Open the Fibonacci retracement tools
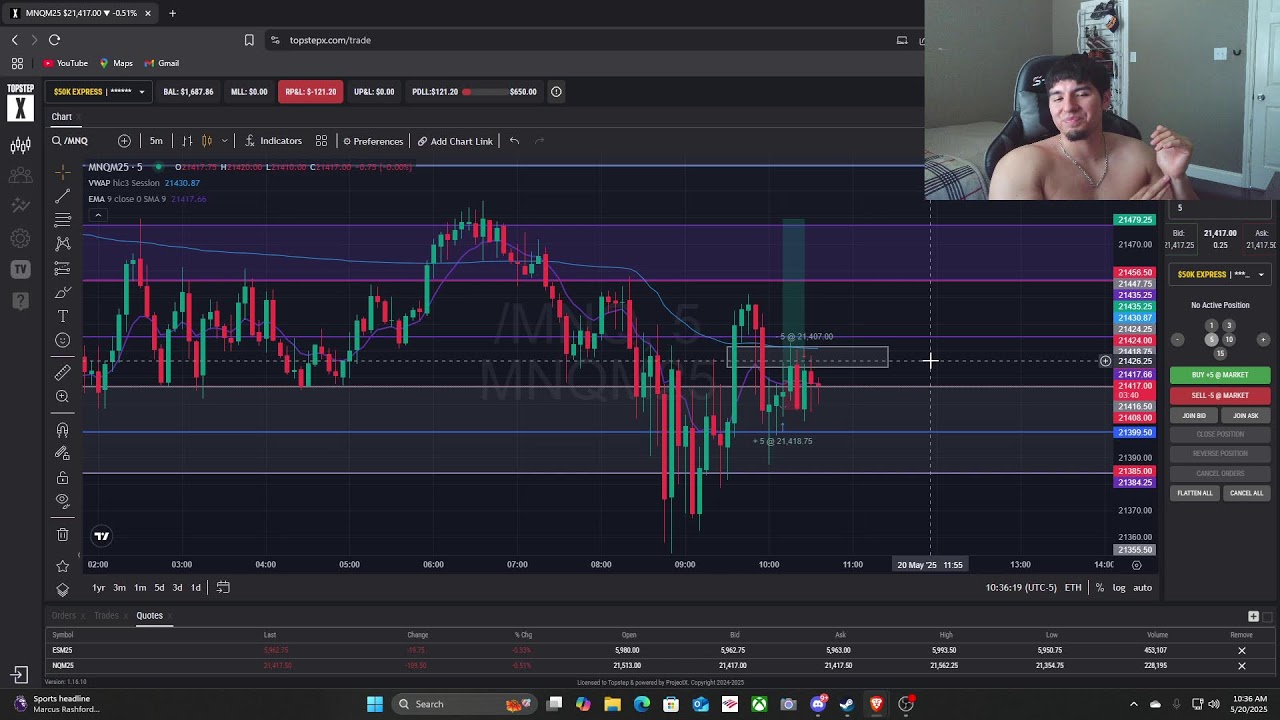1280x720 pixels. 62,220
